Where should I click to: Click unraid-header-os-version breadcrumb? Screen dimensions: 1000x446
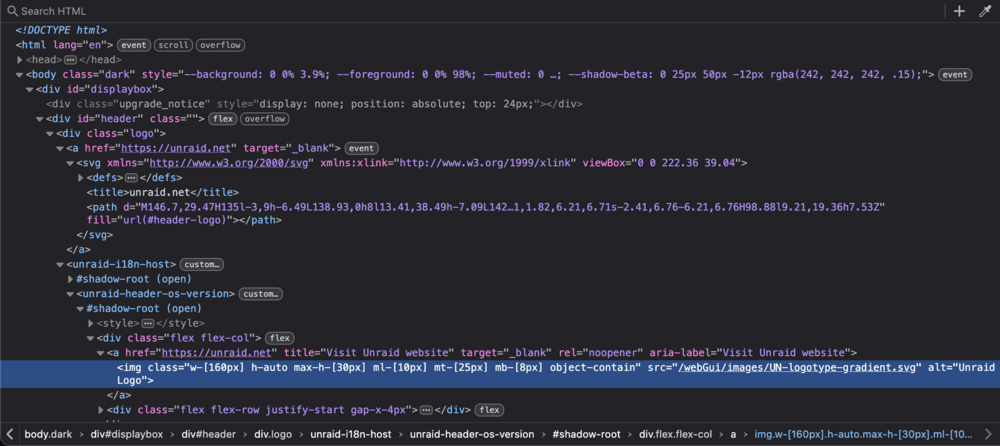click(472, 434)
